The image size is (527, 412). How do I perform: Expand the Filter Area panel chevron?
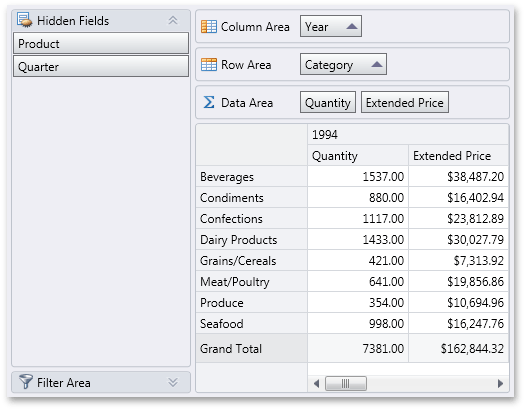pos(173,382)
